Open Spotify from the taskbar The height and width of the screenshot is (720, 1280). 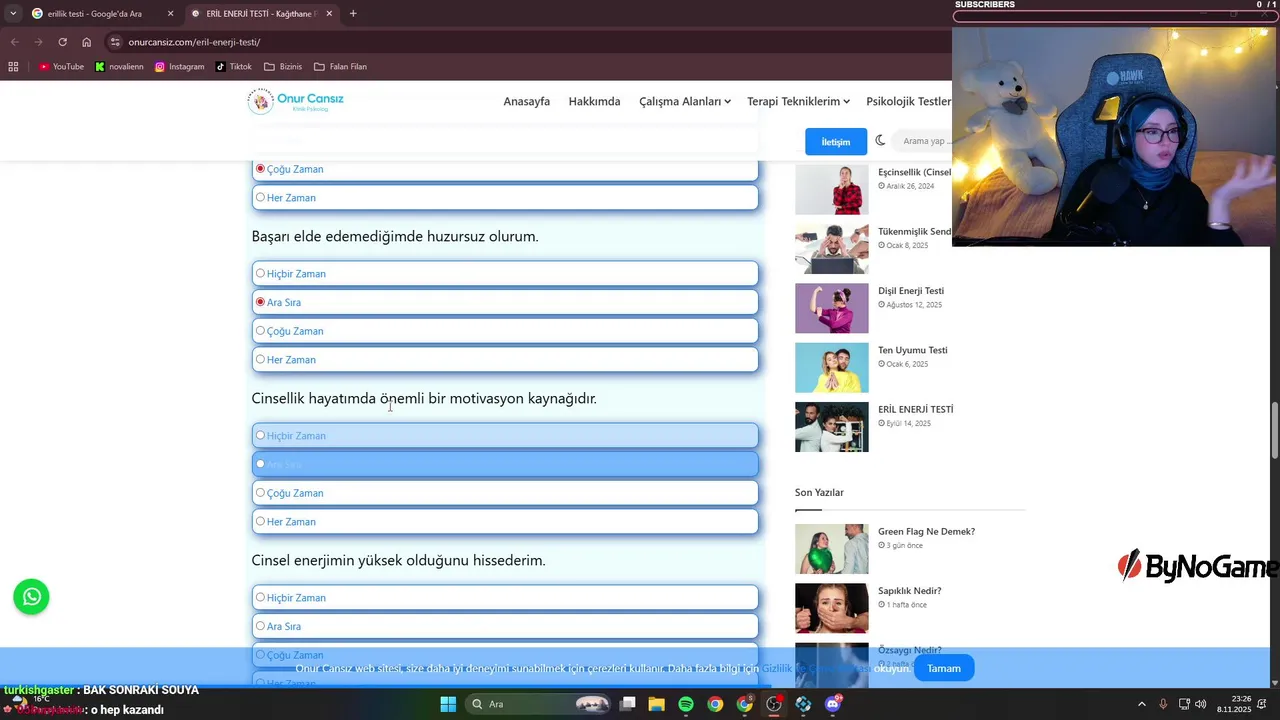click(x=686, y=704)
